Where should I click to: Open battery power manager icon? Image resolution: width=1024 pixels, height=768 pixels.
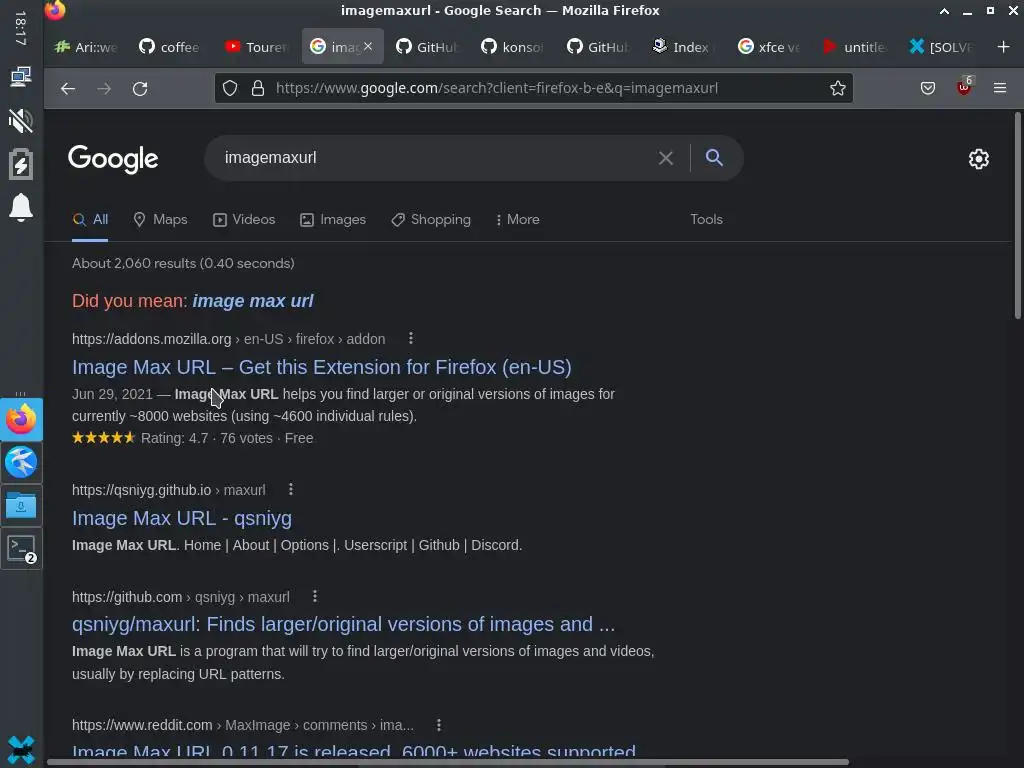(x=21, y=163)
